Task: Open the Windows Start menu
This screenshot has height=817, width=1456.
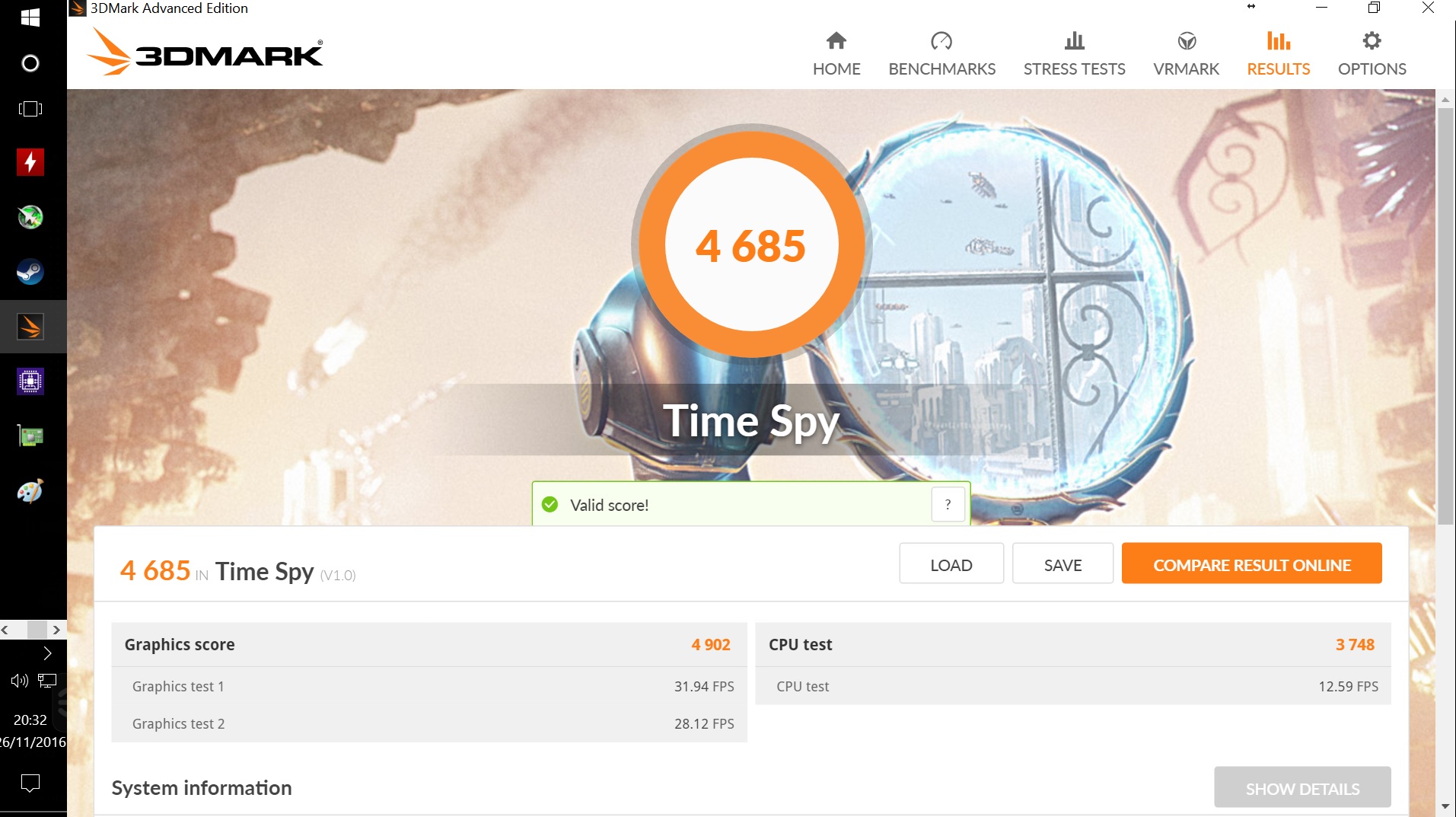Action: [30, 18]
